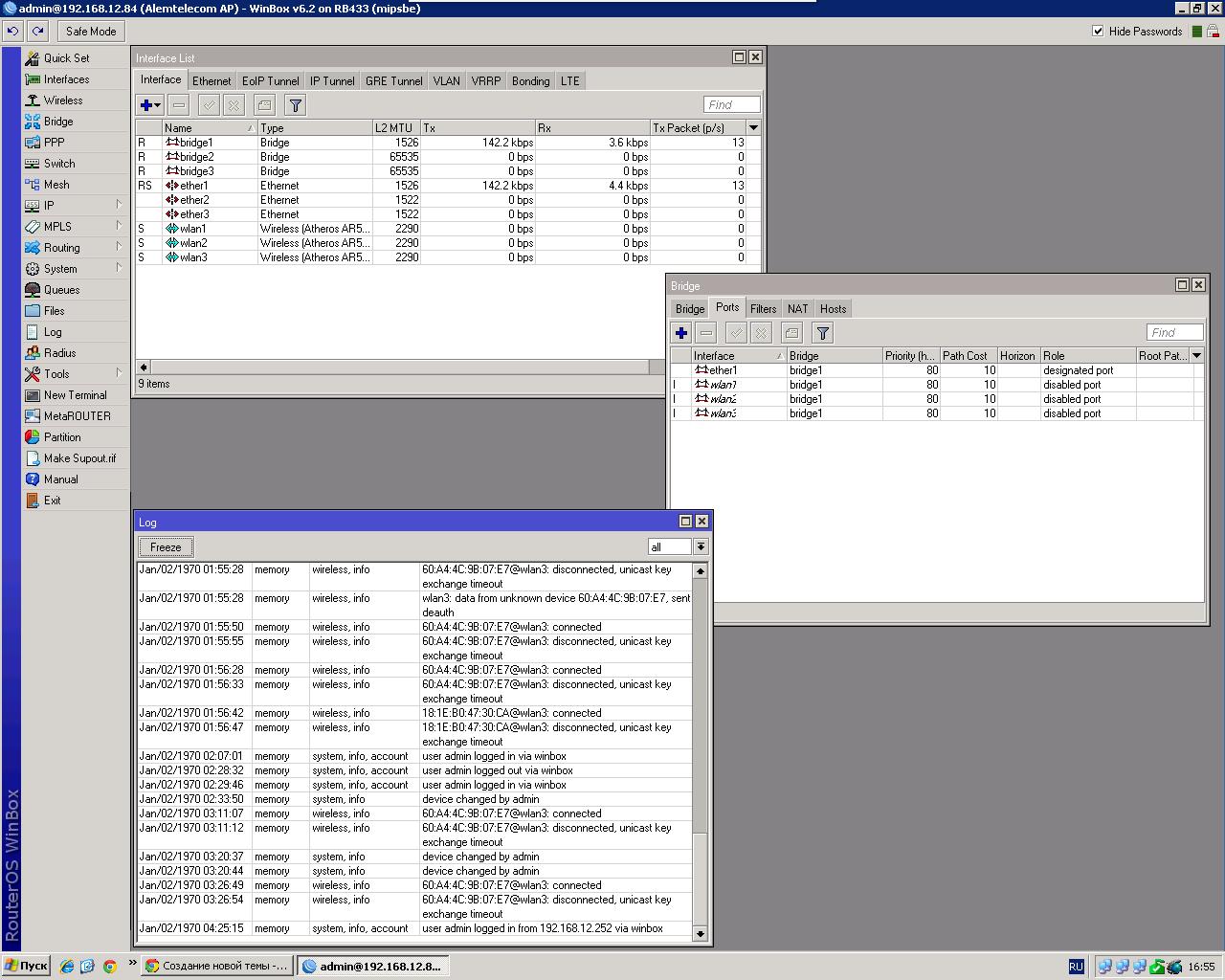This screenshot has width=1225, height=980.
Task: Click Make Supout.rif in sidebar
Action: (79, 458)
